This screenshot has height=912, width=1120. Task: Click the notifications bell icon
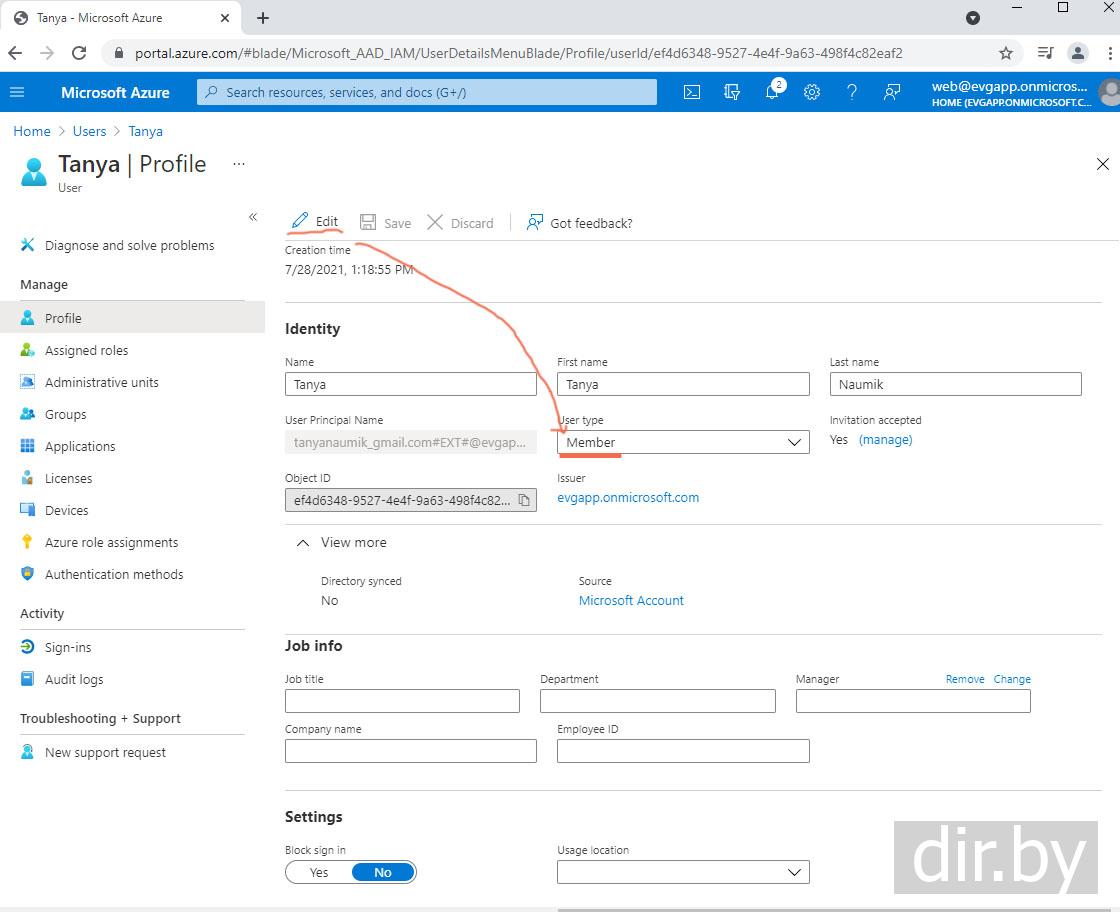coord(772,92)
